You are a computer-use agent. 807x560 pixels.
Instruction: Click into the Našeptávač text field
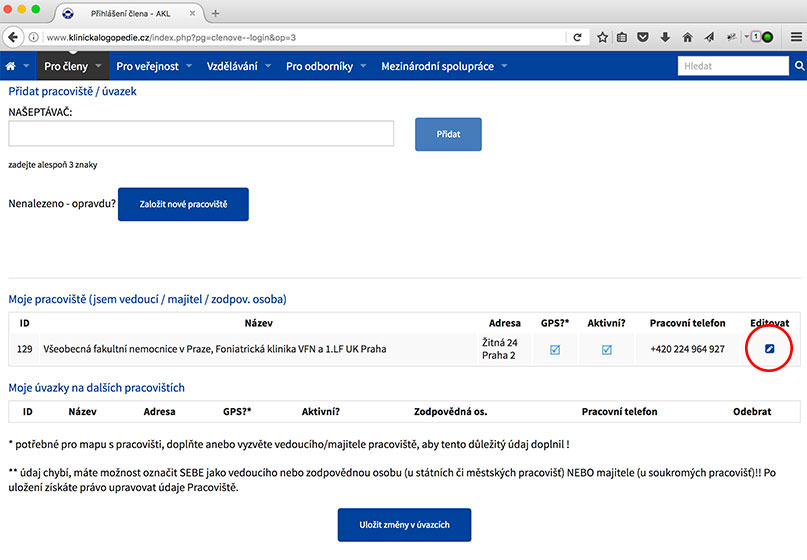tap(201, 134)
